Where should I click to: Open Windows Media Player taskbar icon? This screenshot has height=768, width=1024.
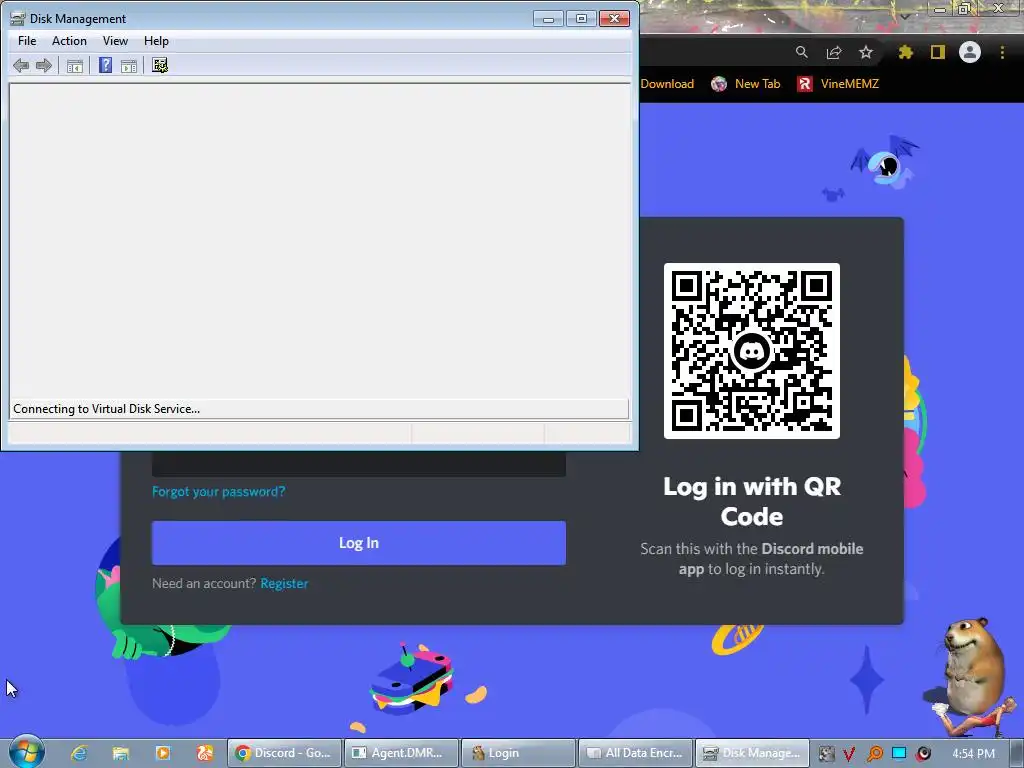[x=163, y=753]
